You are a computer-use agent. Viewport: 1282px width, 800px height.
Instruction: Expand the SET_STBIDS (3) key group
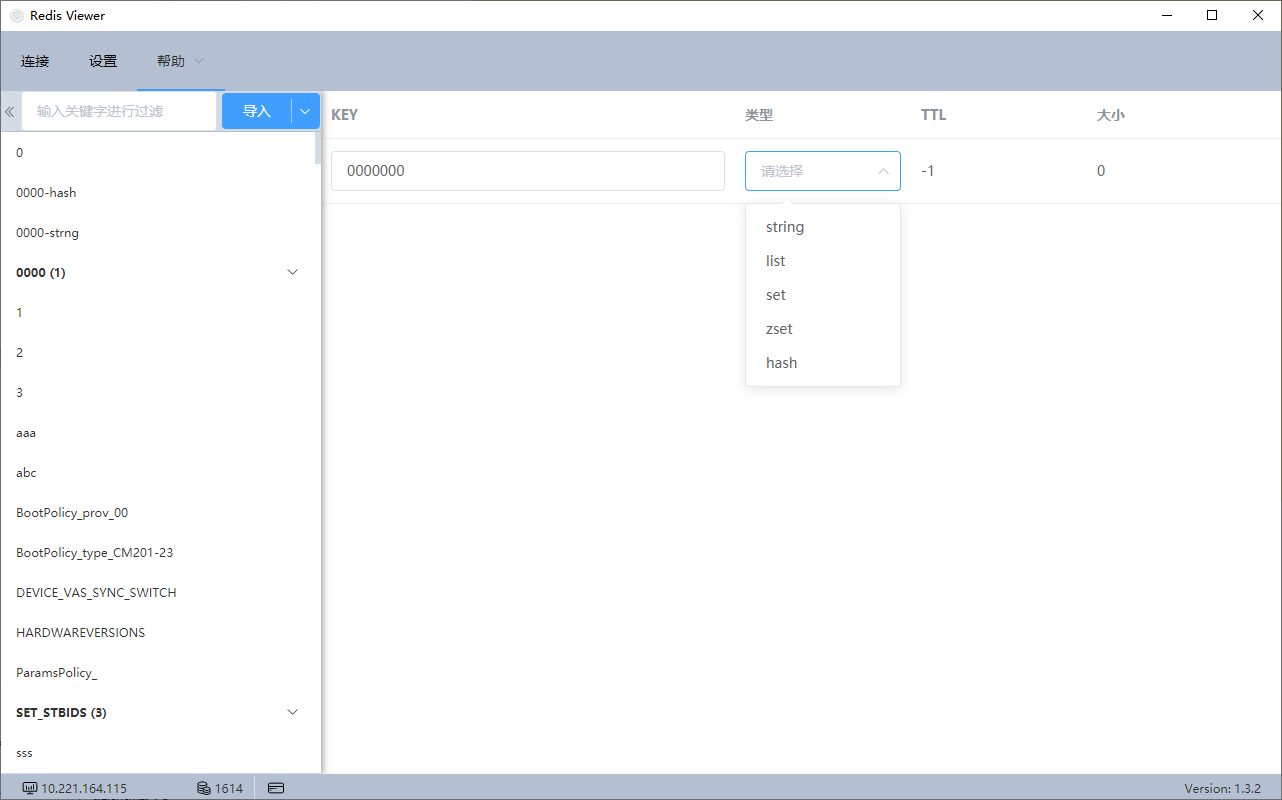[293, 712]
